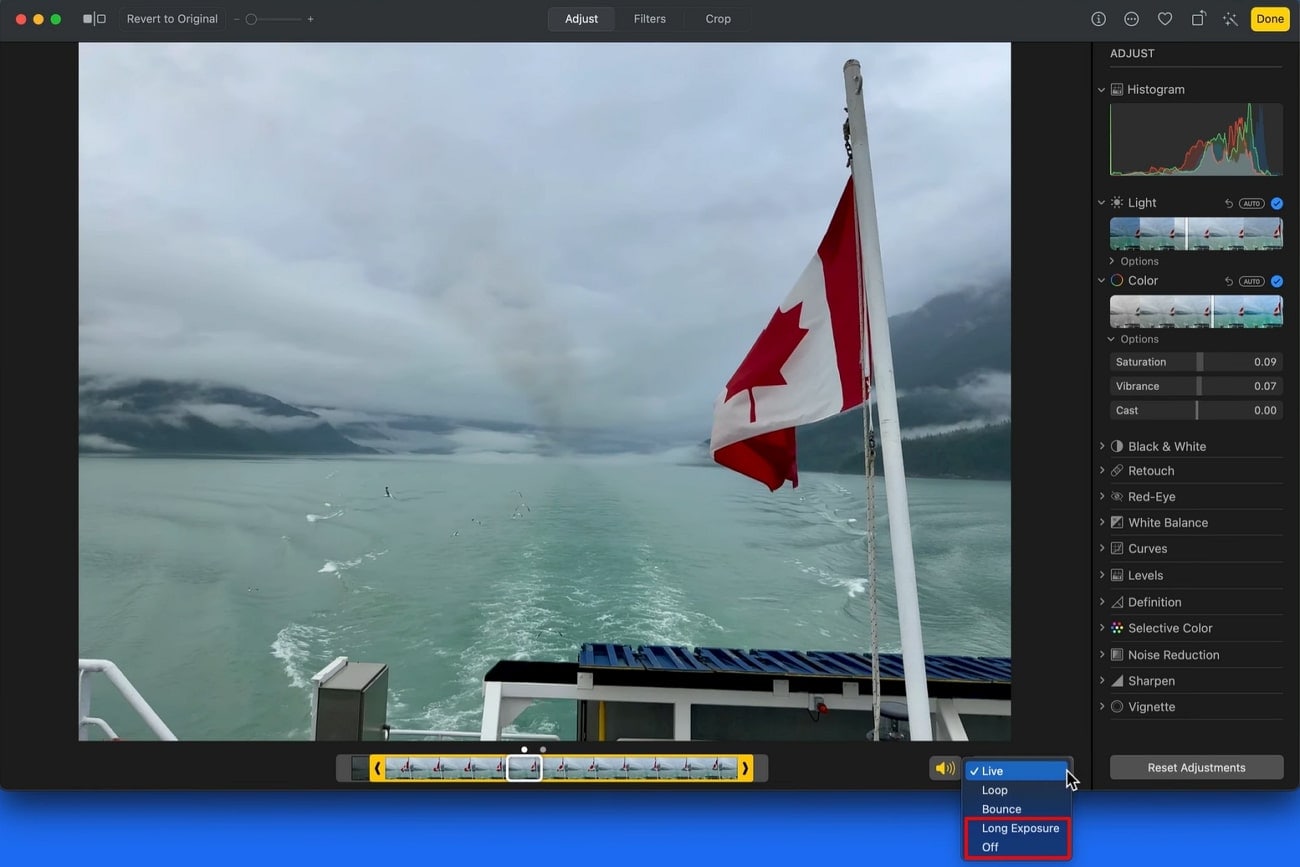Mute Live Photo sound with speaker icon

click(945, 768)
